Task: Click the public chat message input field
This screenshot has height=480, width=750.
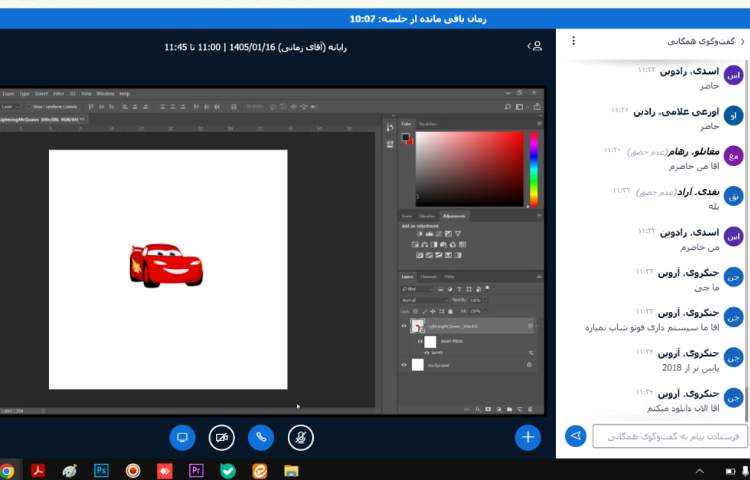Action: 670,436
